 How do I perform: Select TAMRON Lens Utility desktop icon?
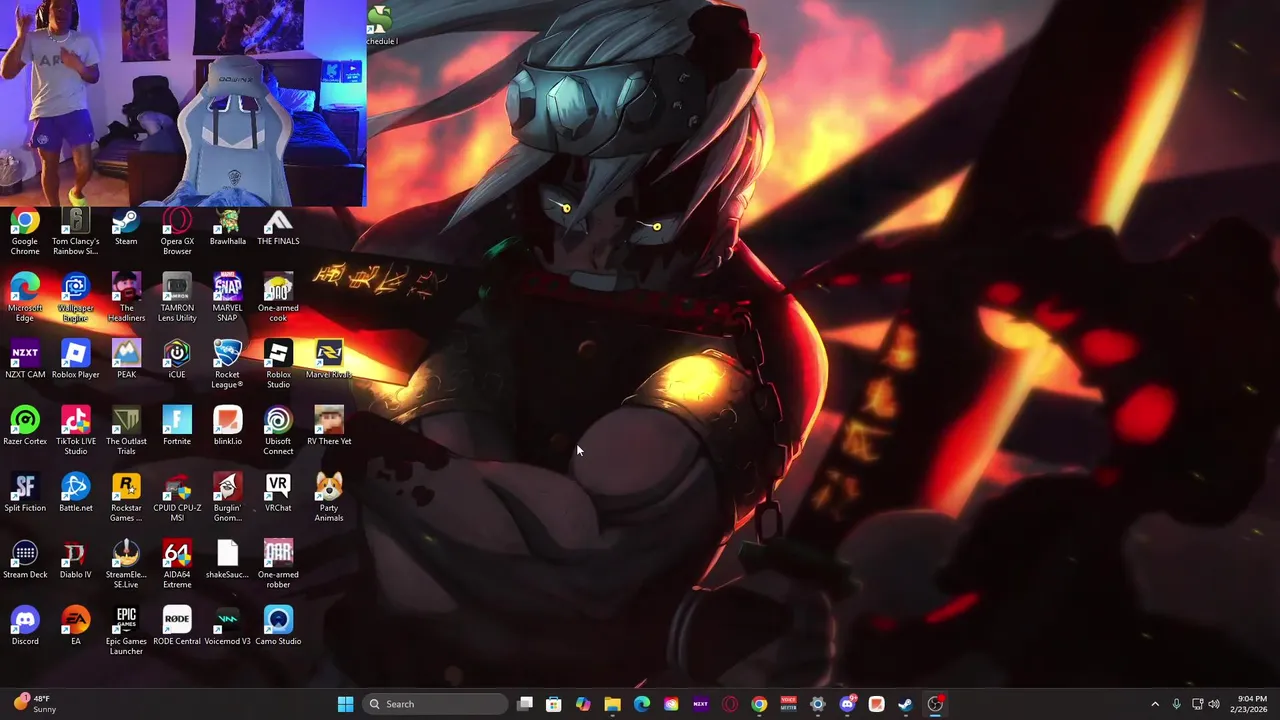(177, 298)
